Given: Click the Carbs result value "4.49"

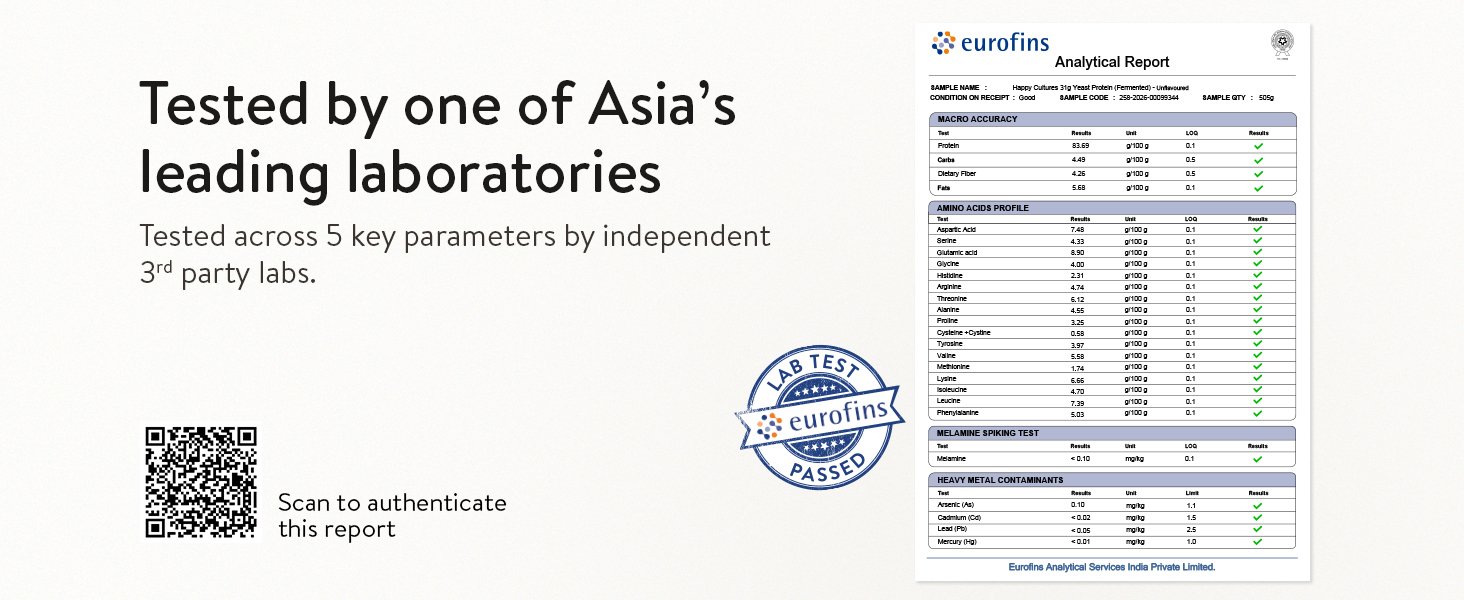Looking at the screenshot, I should [1078, 160].
